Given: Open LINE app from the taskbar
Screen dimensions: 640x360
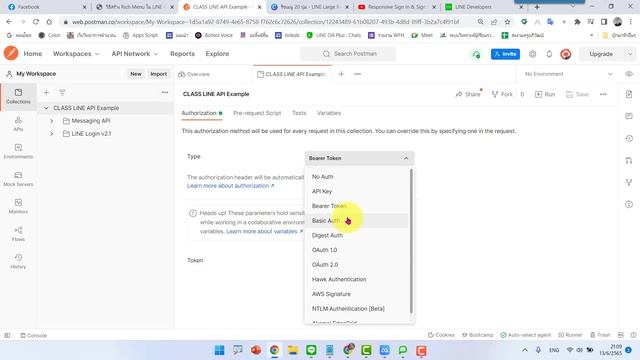Looking at the screenshot, I should (311, 350).
